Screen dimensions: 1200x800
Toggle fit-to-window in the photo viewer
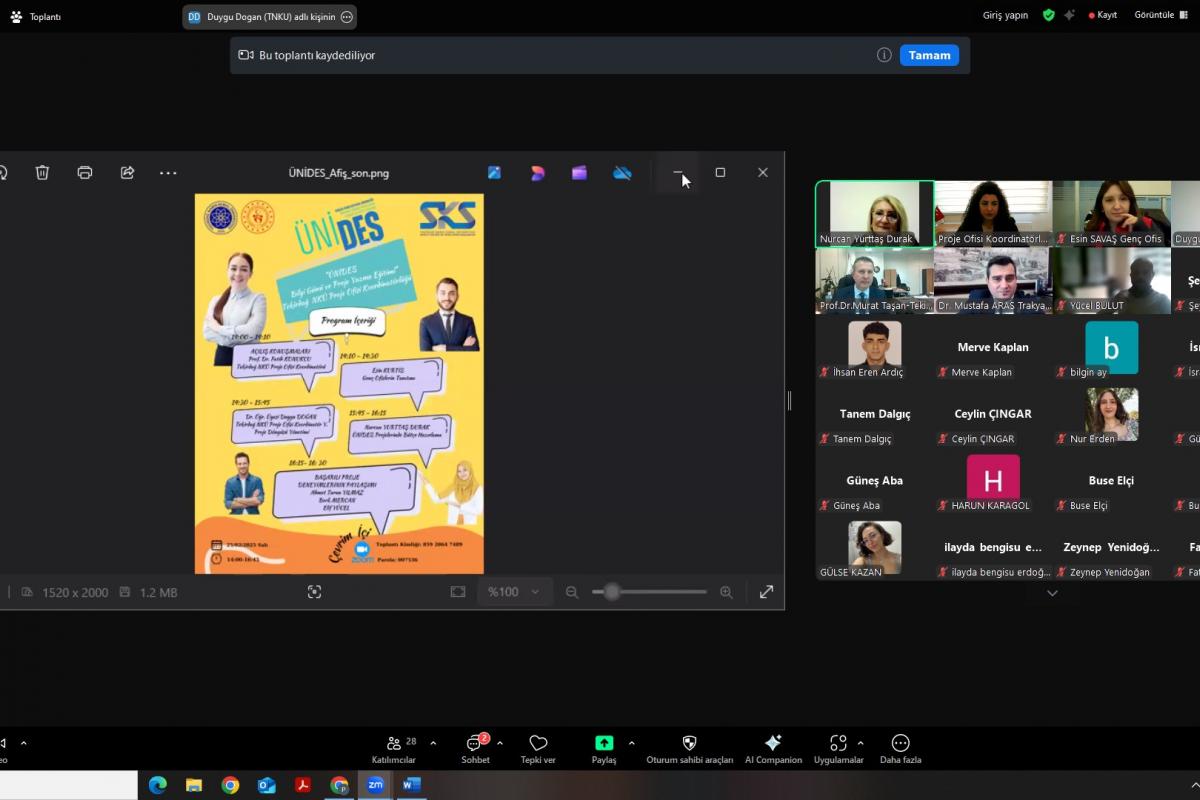(x=458, y=592)
